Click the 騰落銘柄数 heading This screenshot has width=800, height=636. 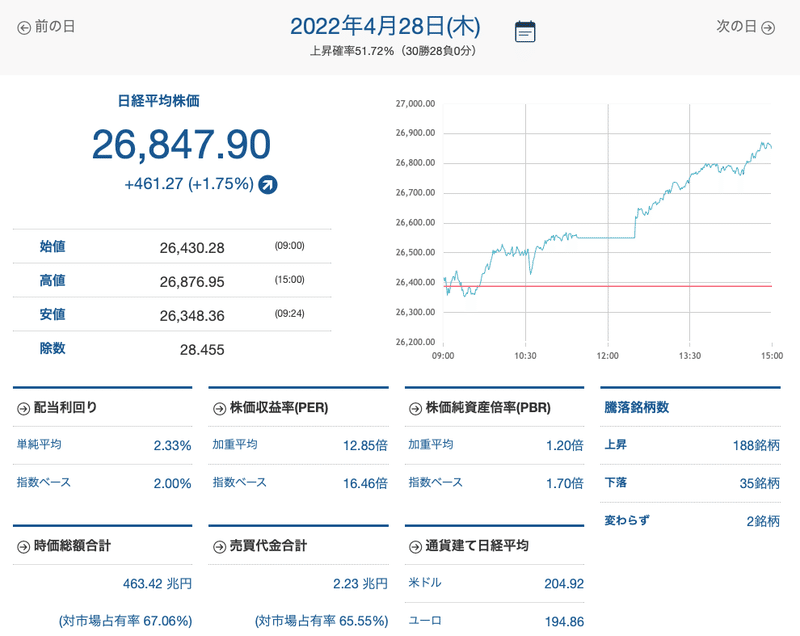pyautogui.click(x=637, y=407)
